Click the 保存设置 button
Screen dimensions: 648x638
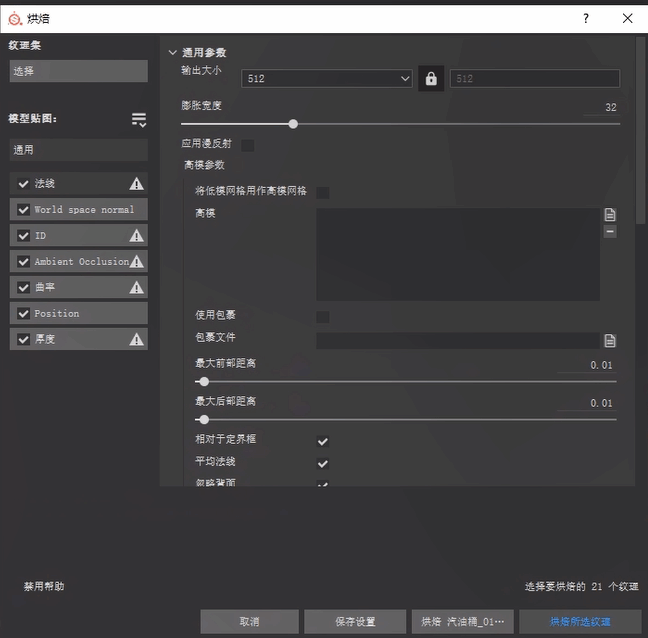click(355, 621)
